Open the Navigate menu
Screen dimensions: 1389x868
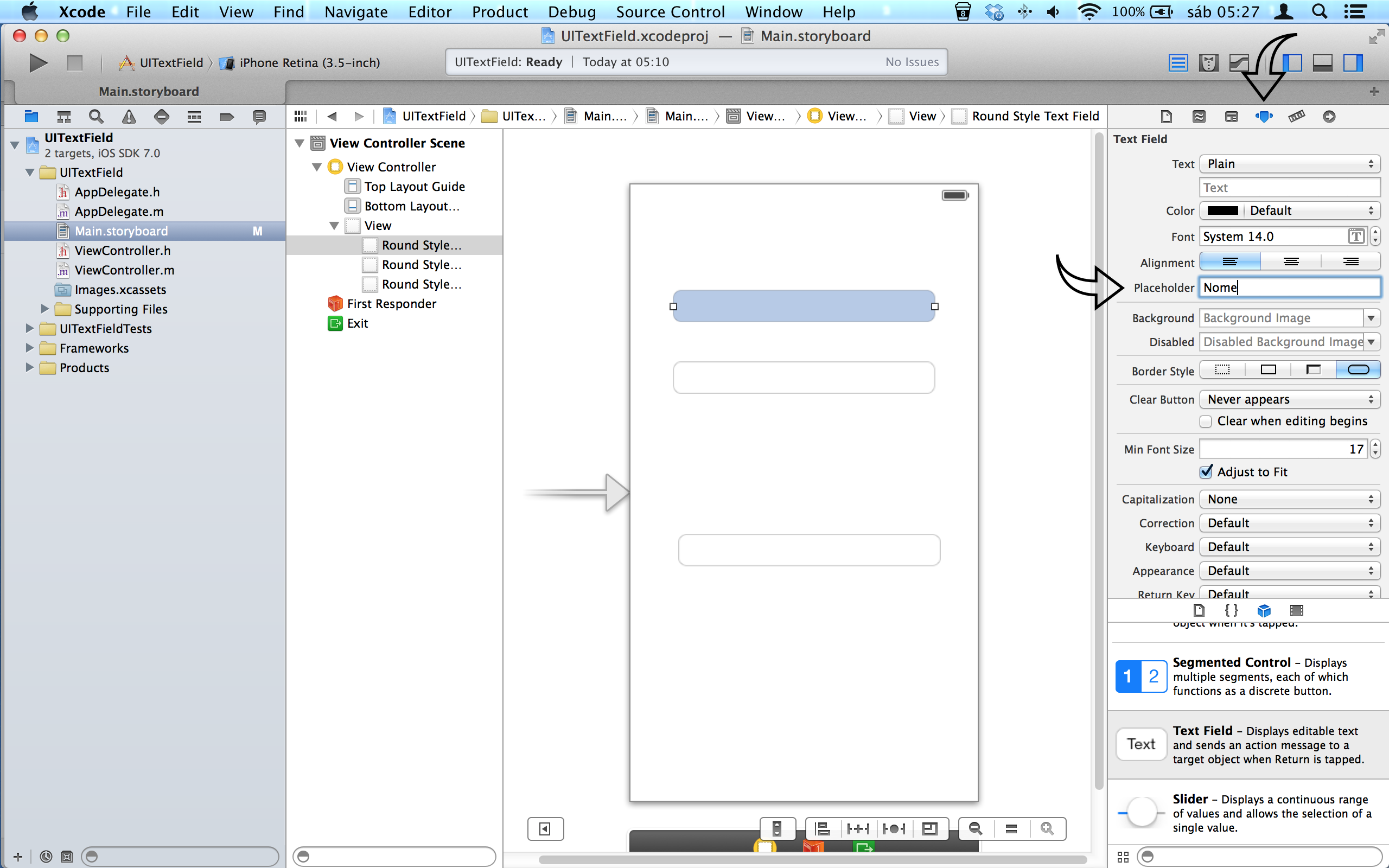click(356, 11)
